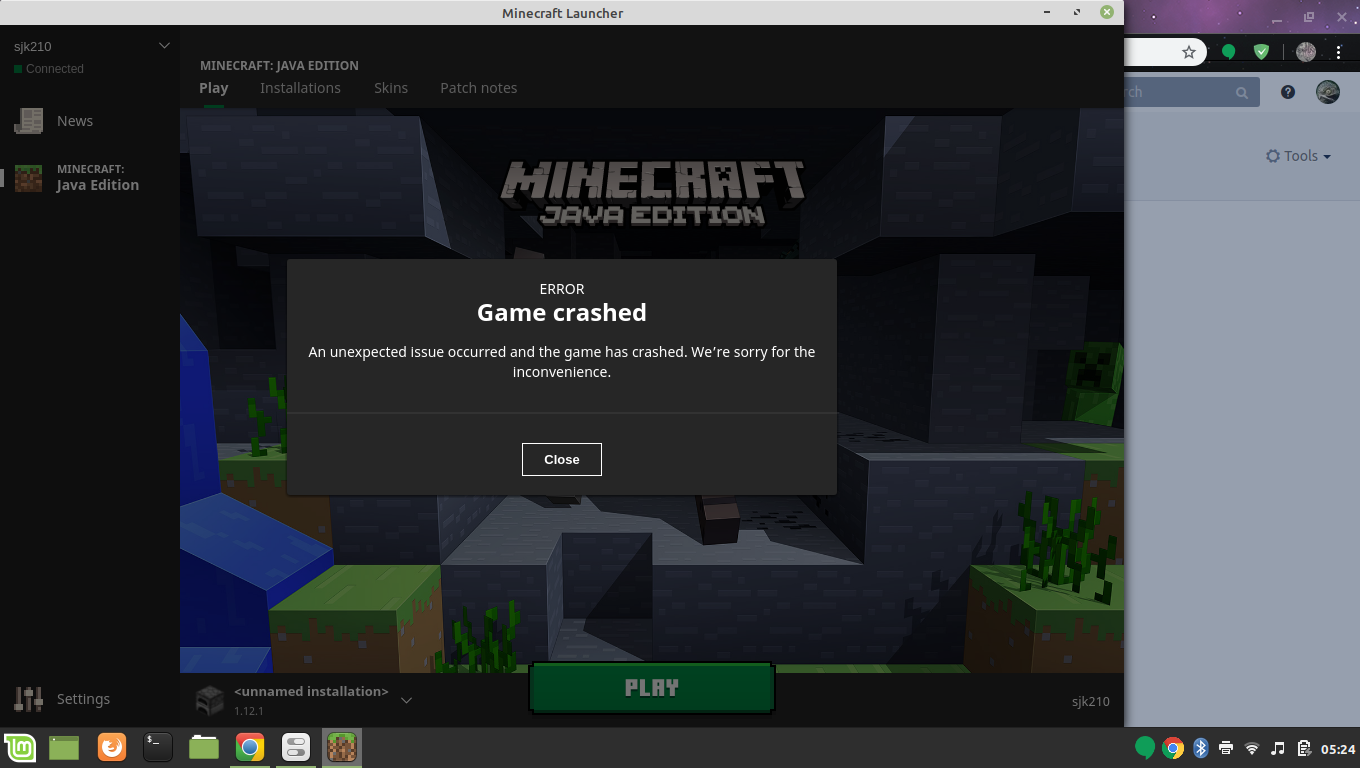Click the Chrome icon in system tray

[x=1173, y=748]
